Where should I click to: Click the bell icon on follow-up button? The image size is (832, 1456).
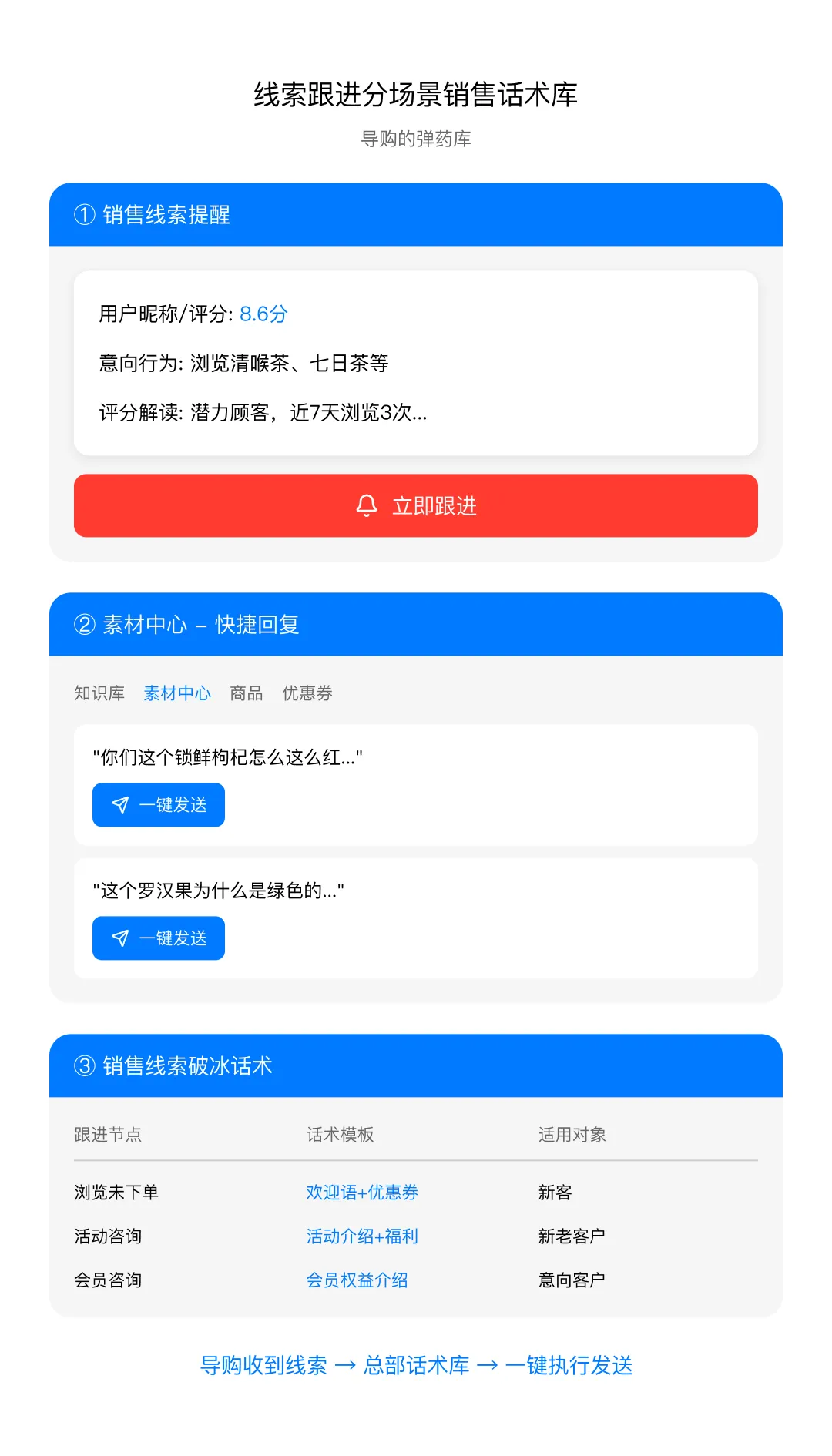click(x=367, y=505)
